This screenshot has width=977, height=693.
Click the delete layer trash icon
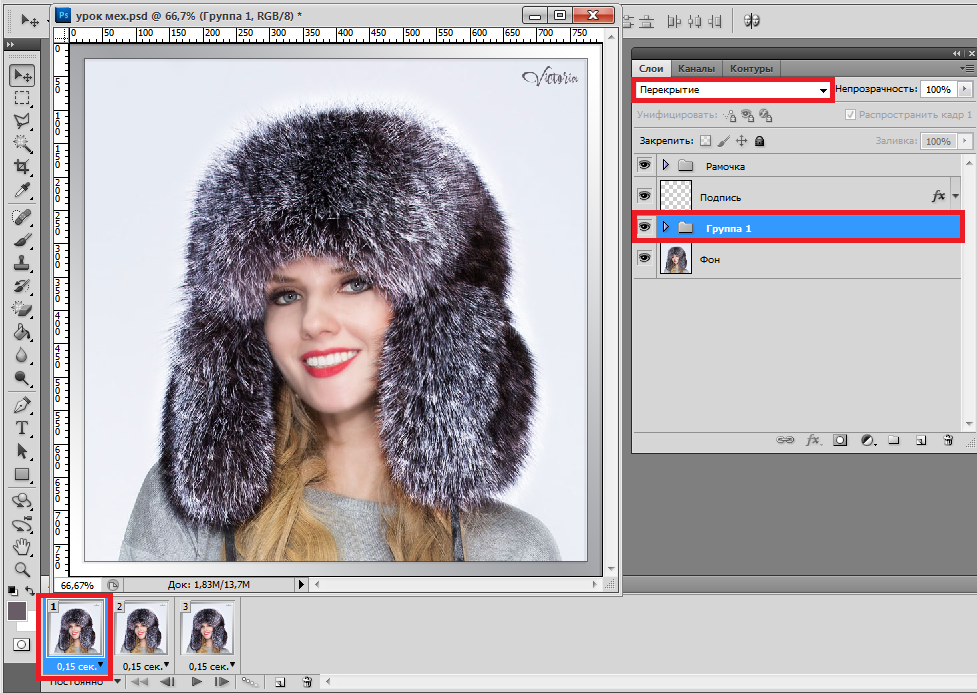click(x=946, y=439)
